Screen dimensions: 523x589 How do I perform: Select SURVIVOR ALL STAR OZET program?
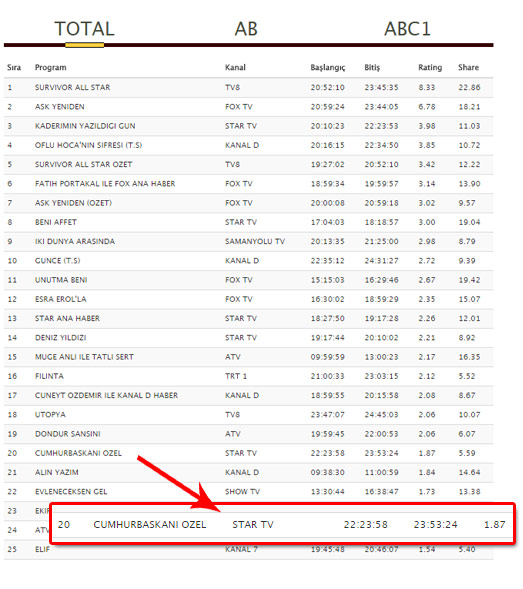[x=83, y=165]
